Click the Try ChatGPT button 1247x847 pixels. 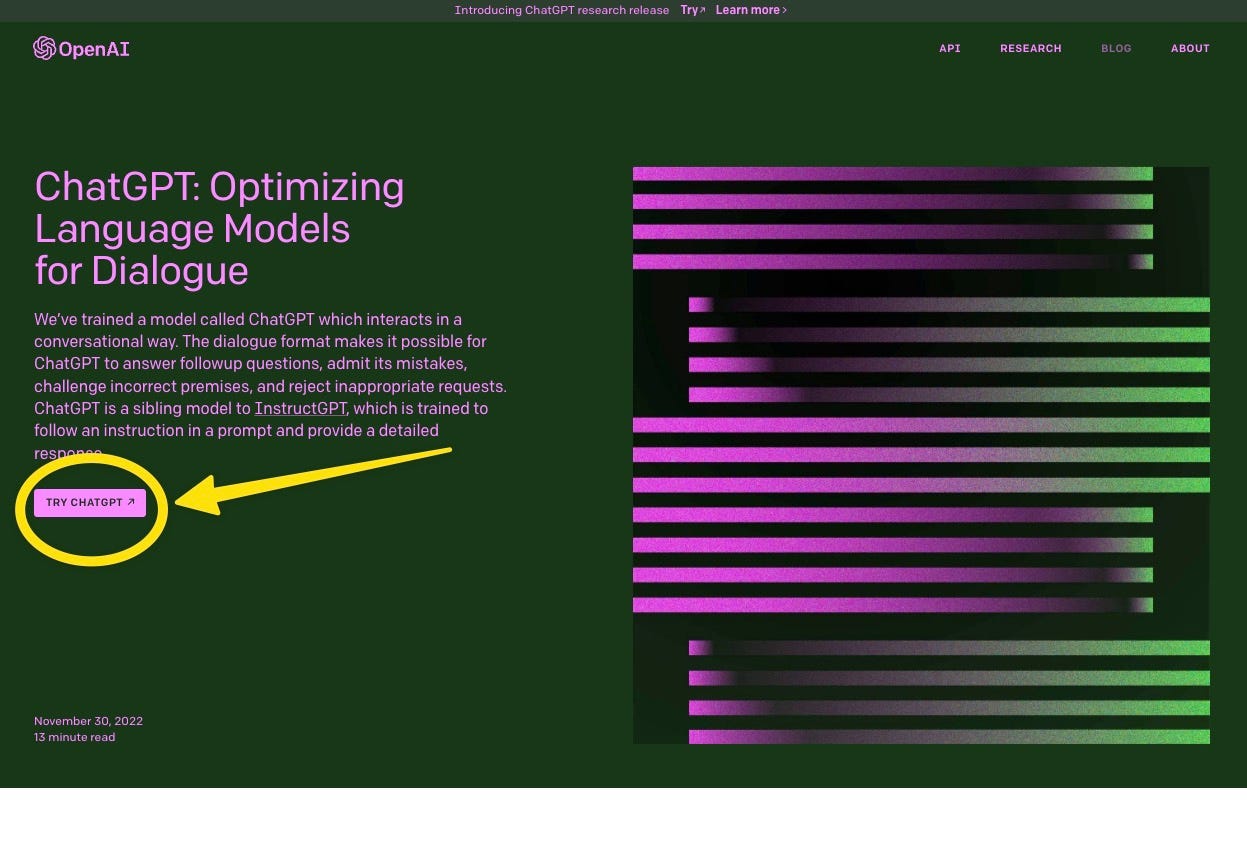(x=90, y=503)
